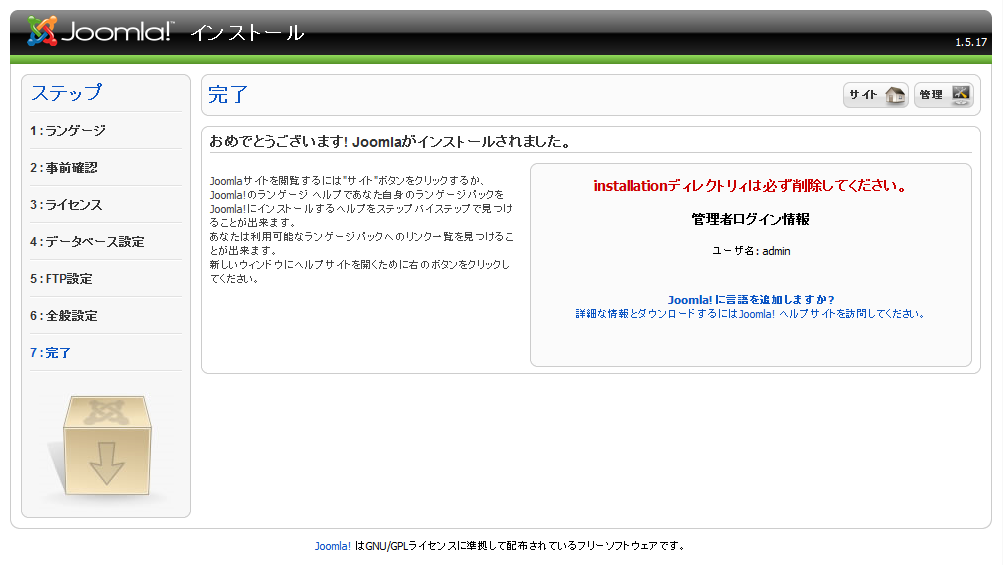Viewport: 1003px width, 565px height.
Task: Select step 4: データベース設定
Action: pyautogui.click(x=87, y=242)
